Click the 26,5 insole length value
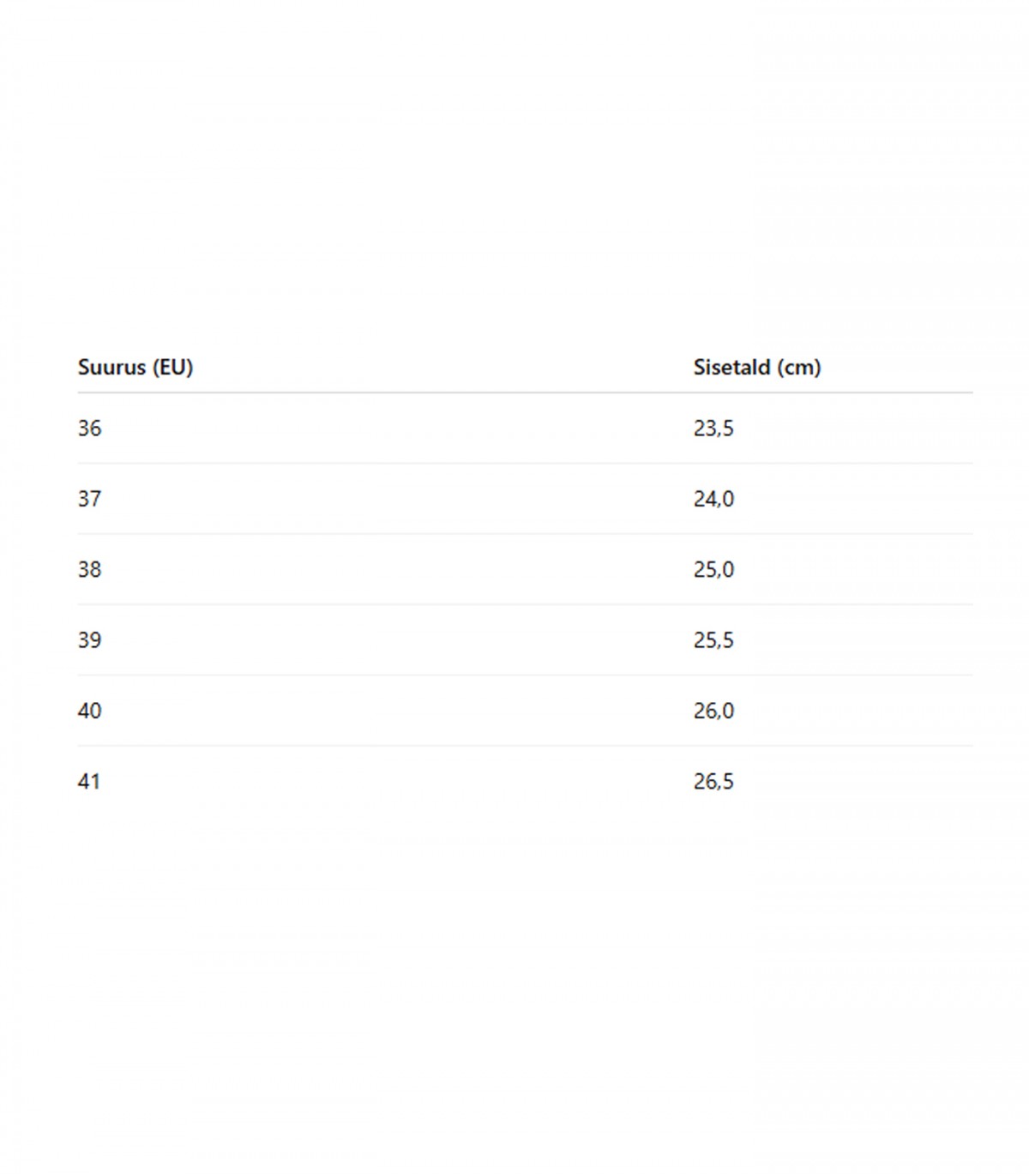 tap(713, 782)
